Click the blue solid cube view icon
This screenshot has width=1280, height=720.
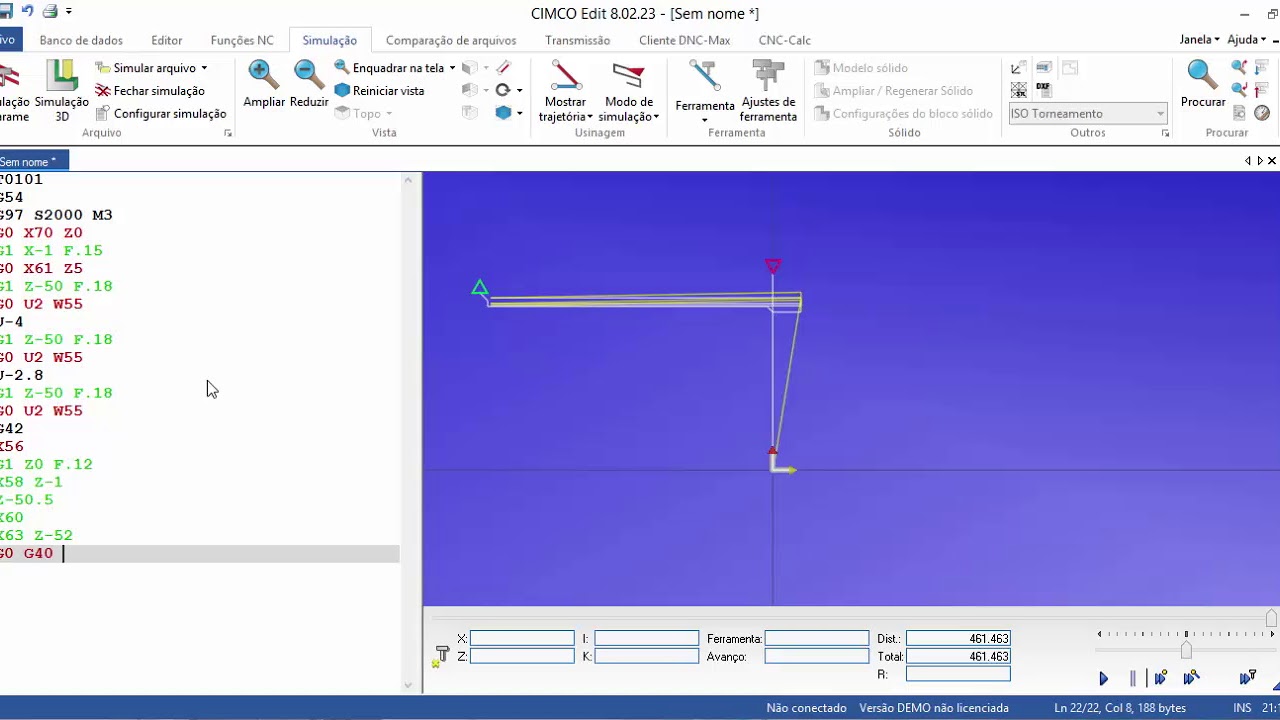(x=503, y=113)
